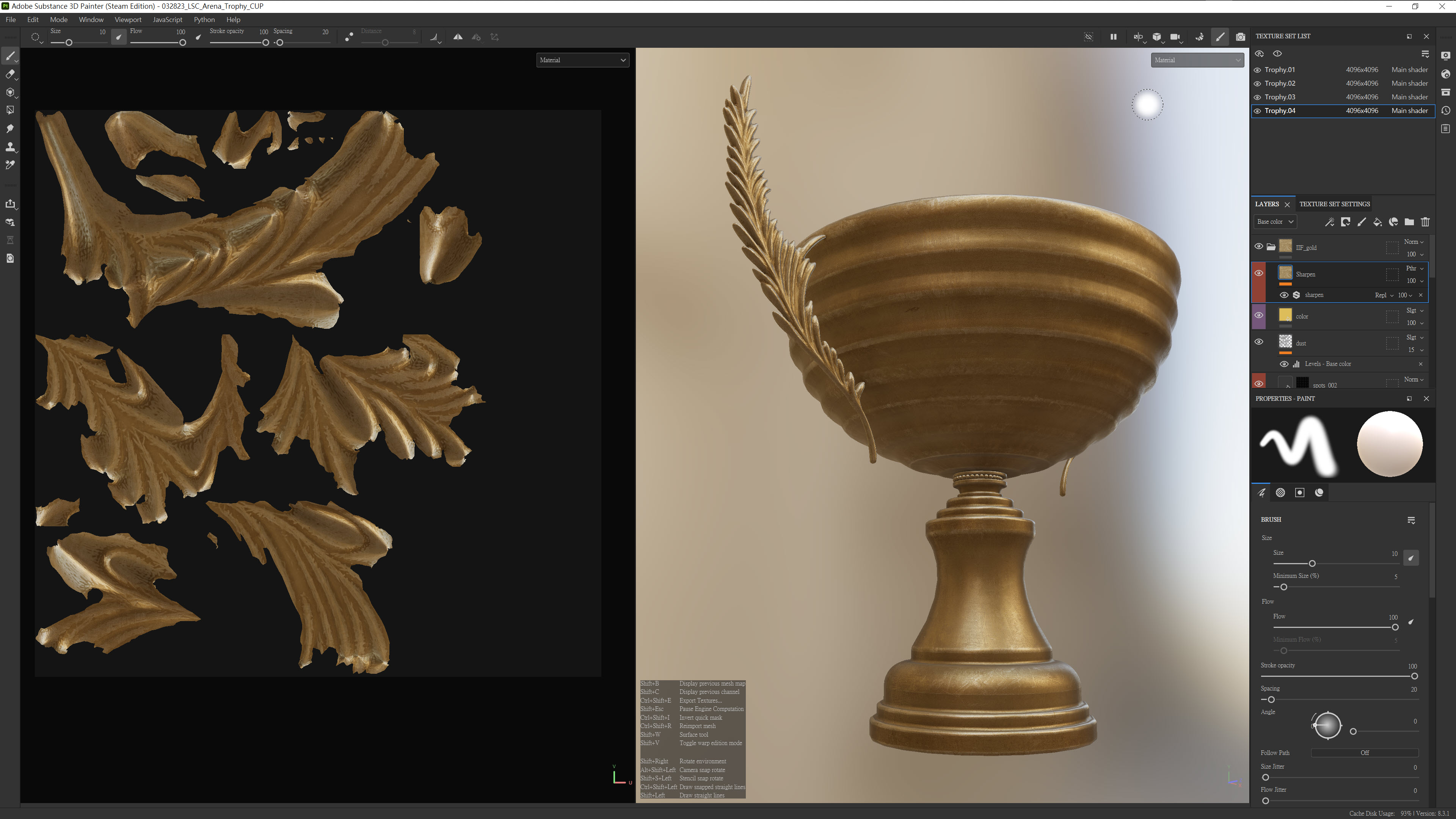This screenshot has height=819, width=1456.
Task: Remove the Levels - Base color effect
Action: click(1420, 364)
